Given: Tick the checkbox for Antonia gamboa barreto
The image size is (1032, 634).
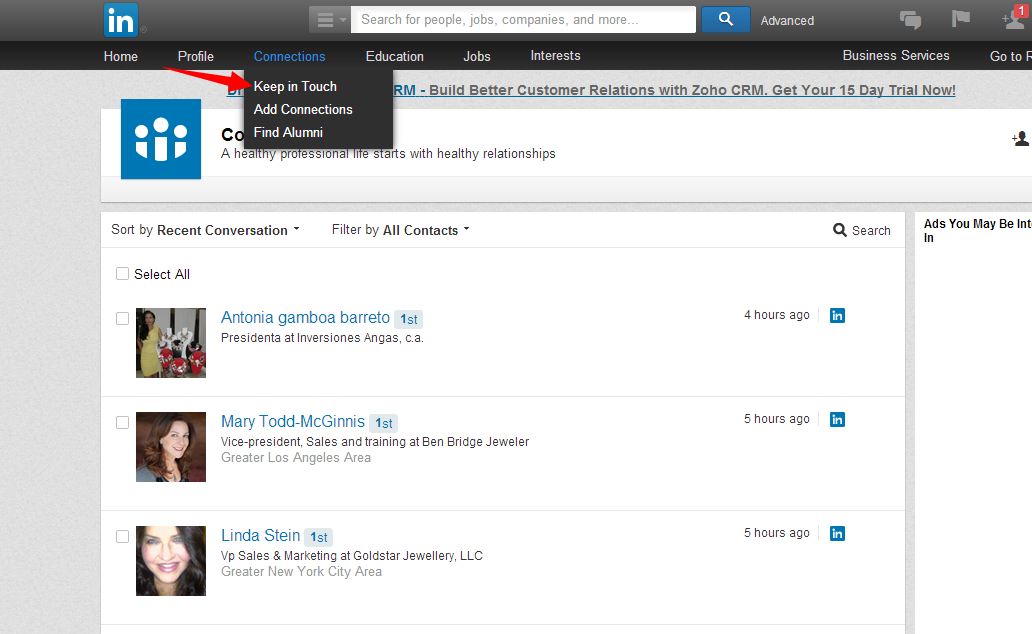Looking at the screenshot, I should click(122, 319).
